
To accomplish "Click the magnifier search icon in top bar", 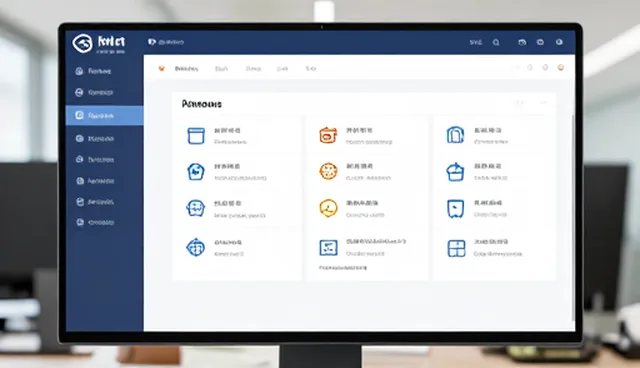I will click(x=496, y=42).
